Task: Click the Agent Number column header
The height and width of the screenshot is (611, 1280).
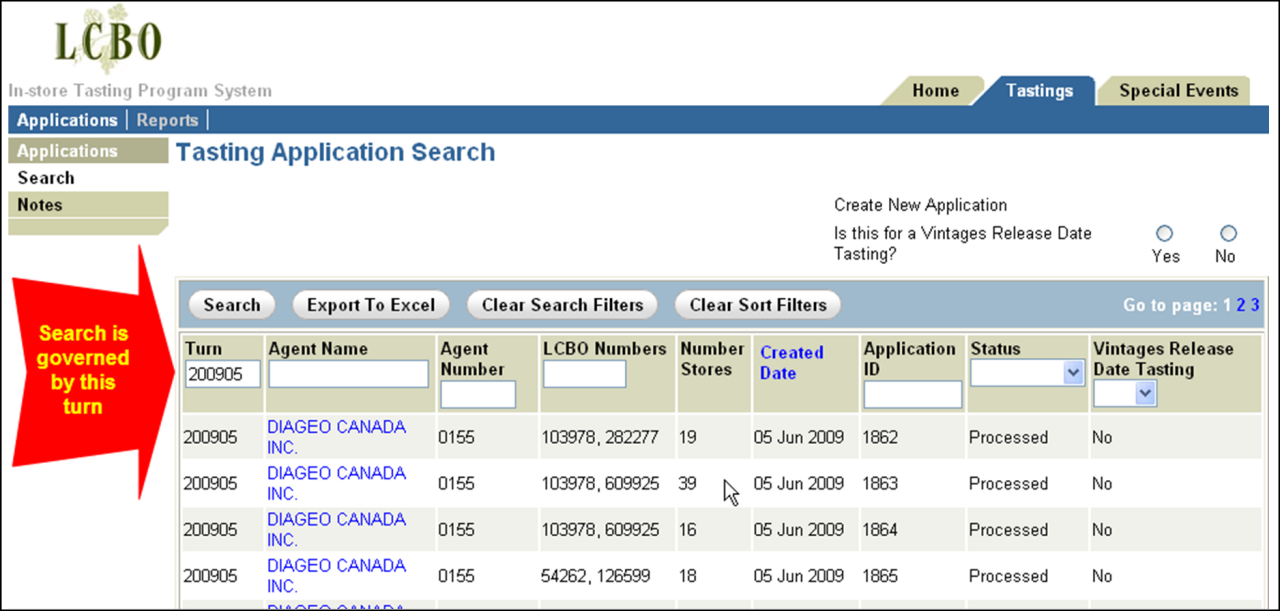Action: tap(472, 359)
